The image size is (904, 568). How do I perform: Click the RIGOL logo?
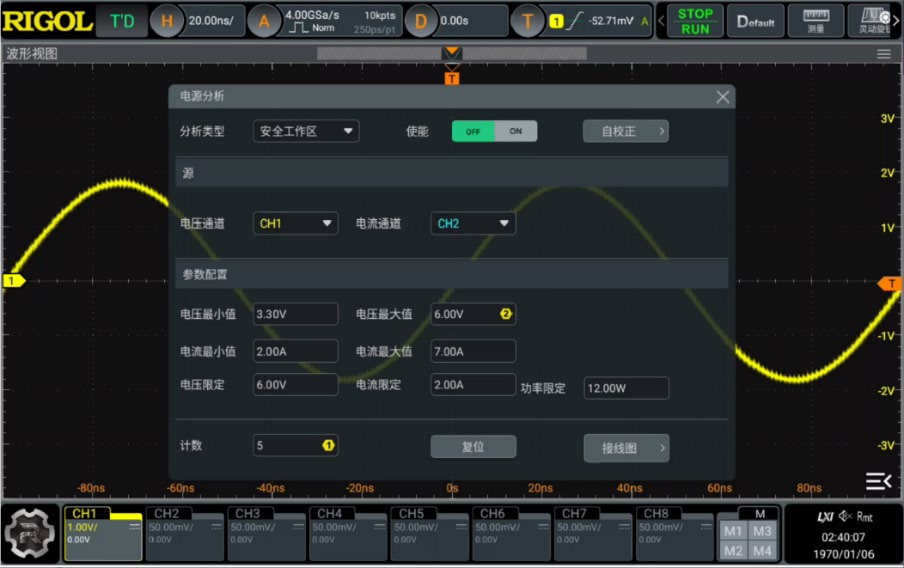[x=47, y=21]
